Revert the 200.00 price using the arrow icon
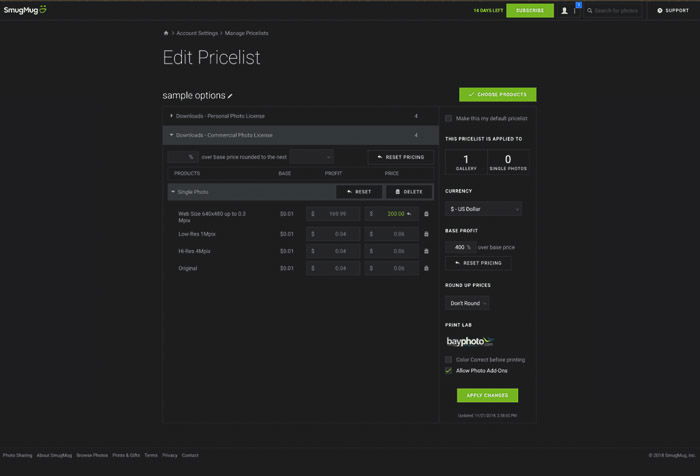 pyautogui.click(x=409, y=214)
